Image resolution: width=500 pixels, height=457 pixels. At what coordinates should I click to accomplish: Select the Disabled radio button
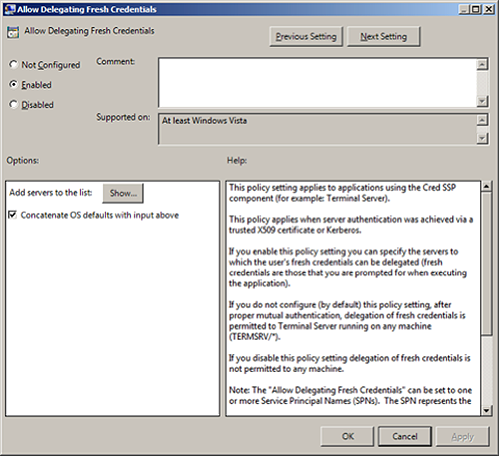click(x=13, y=104)
